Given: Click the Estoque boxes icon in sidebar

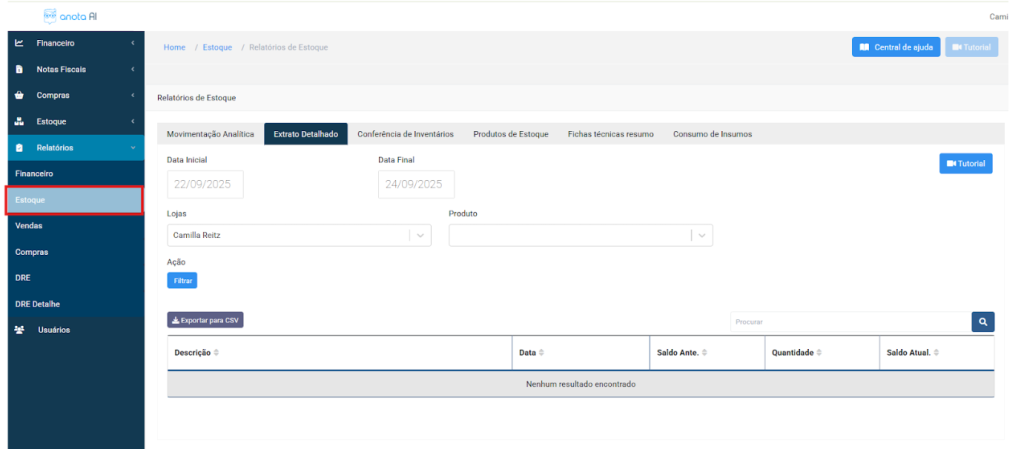Looking at the screenshot, I should [19, 122].
